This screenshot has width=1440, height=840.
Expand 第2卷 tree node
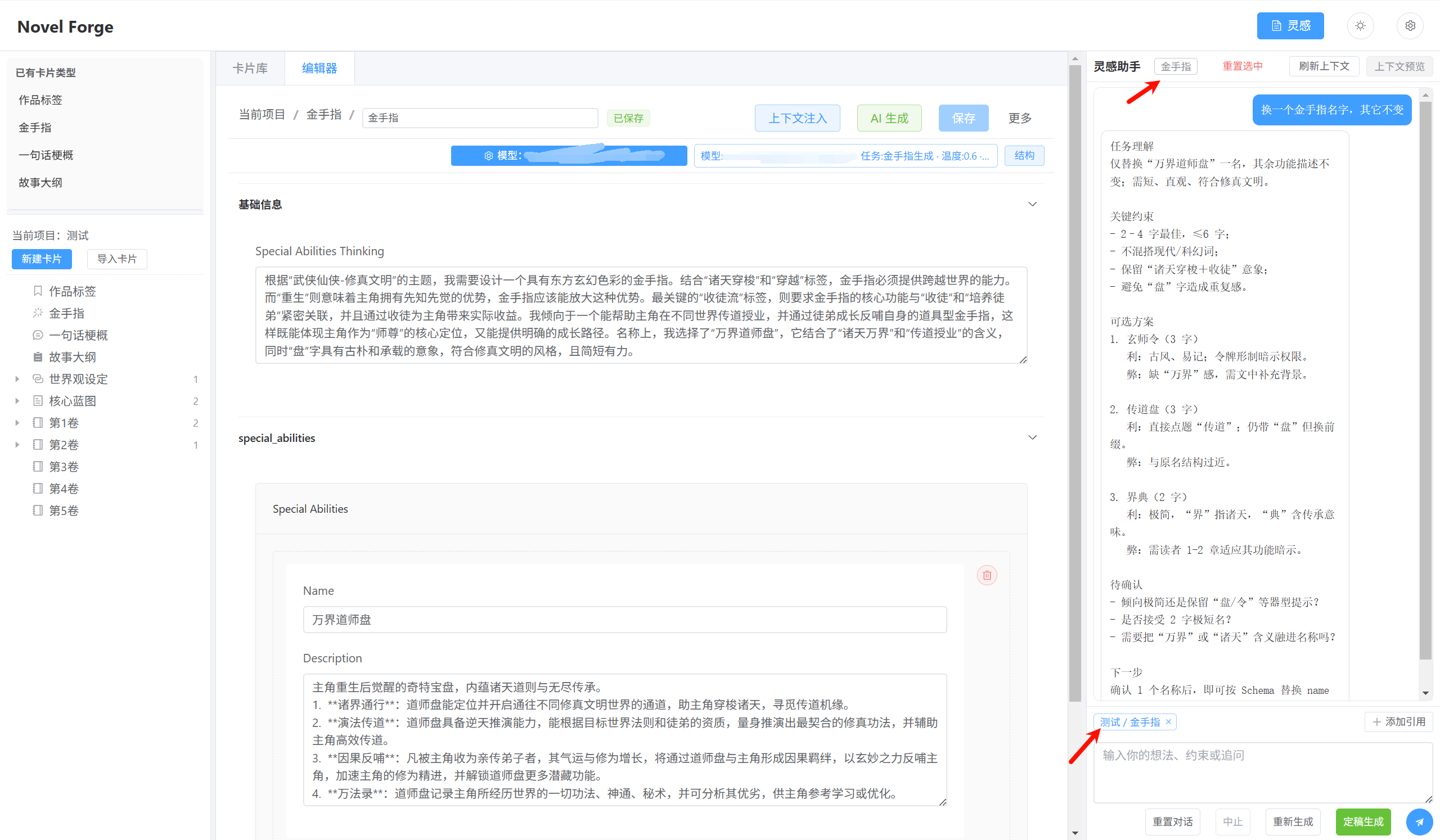17,445
